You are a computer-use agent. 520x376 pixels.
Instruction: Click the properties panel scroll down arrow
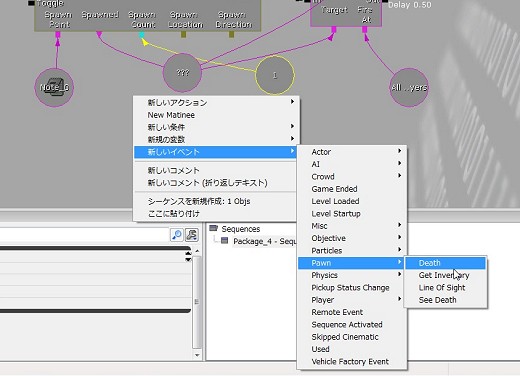(x=197, y=355)
